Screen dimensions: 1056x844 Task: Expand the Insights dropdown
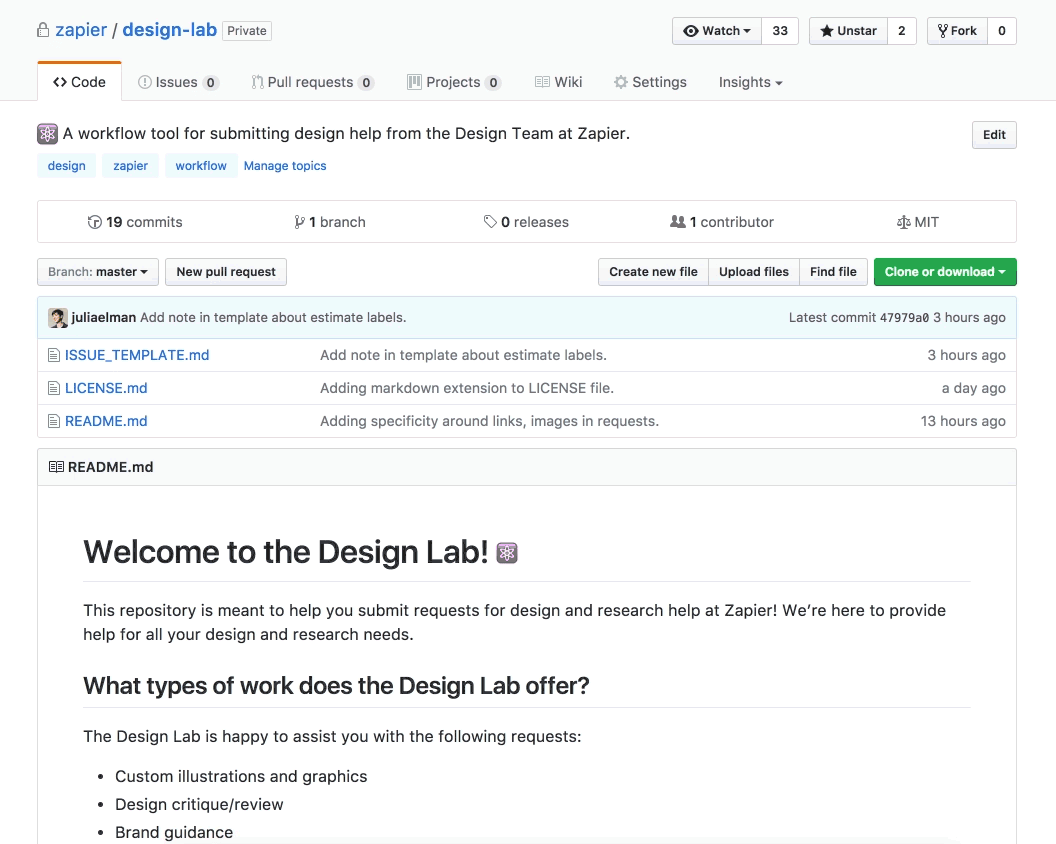(x=750, y=82)
